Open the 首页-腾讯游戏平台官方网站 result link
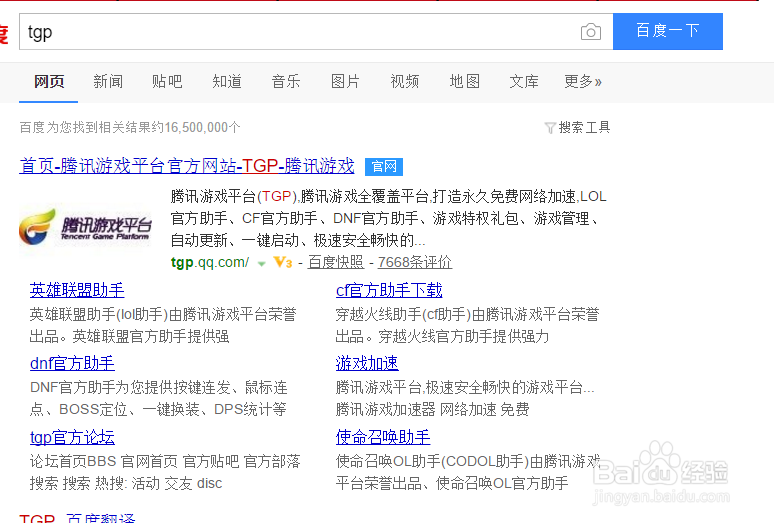The width and height of the screenshot is (774, 523). [187, 166]
